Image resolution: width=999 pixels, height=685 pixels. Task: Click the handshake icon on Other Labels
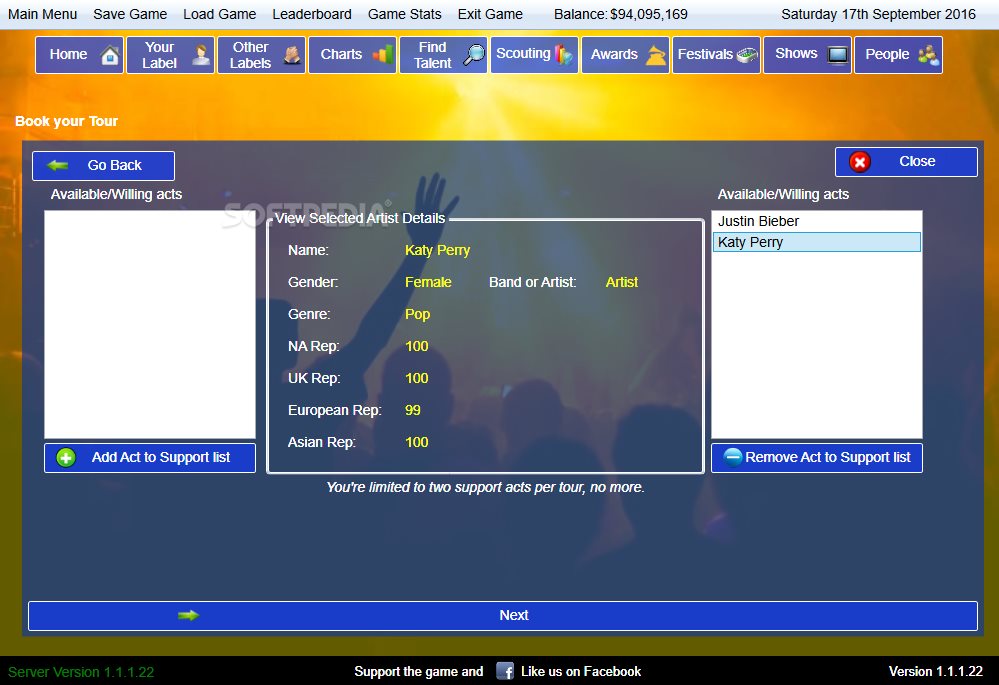pyautogui.click(x=292, y=55)
